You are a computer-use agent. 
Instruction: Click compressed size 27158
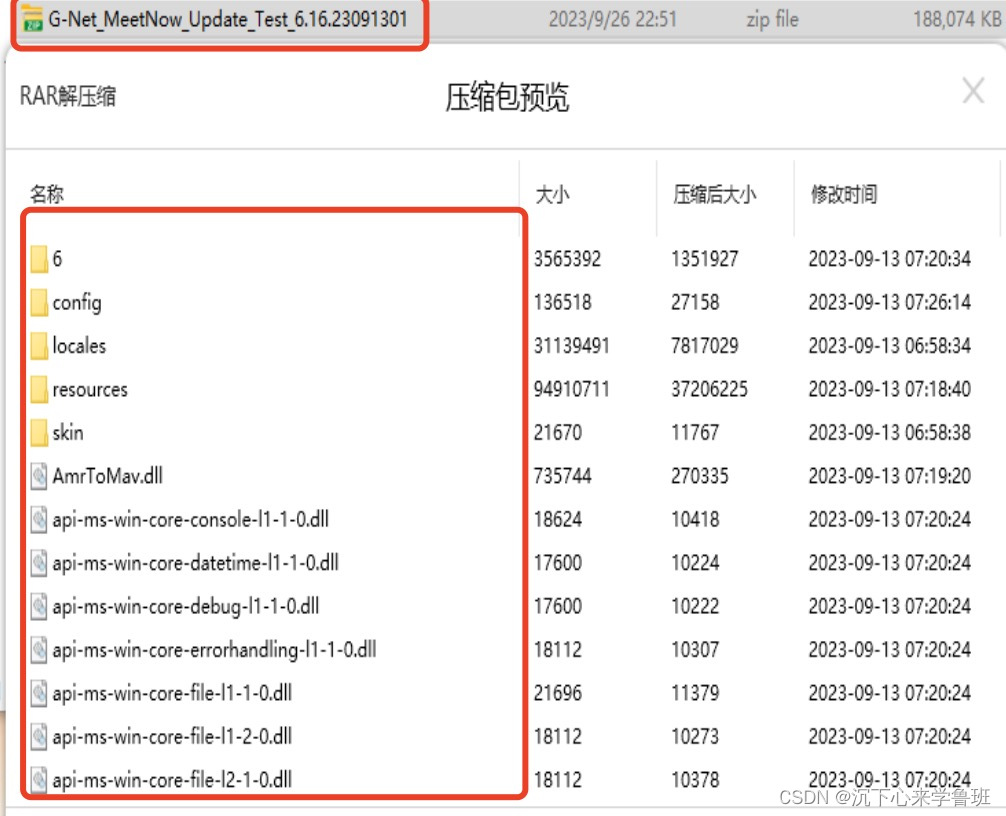pos(695,302)
